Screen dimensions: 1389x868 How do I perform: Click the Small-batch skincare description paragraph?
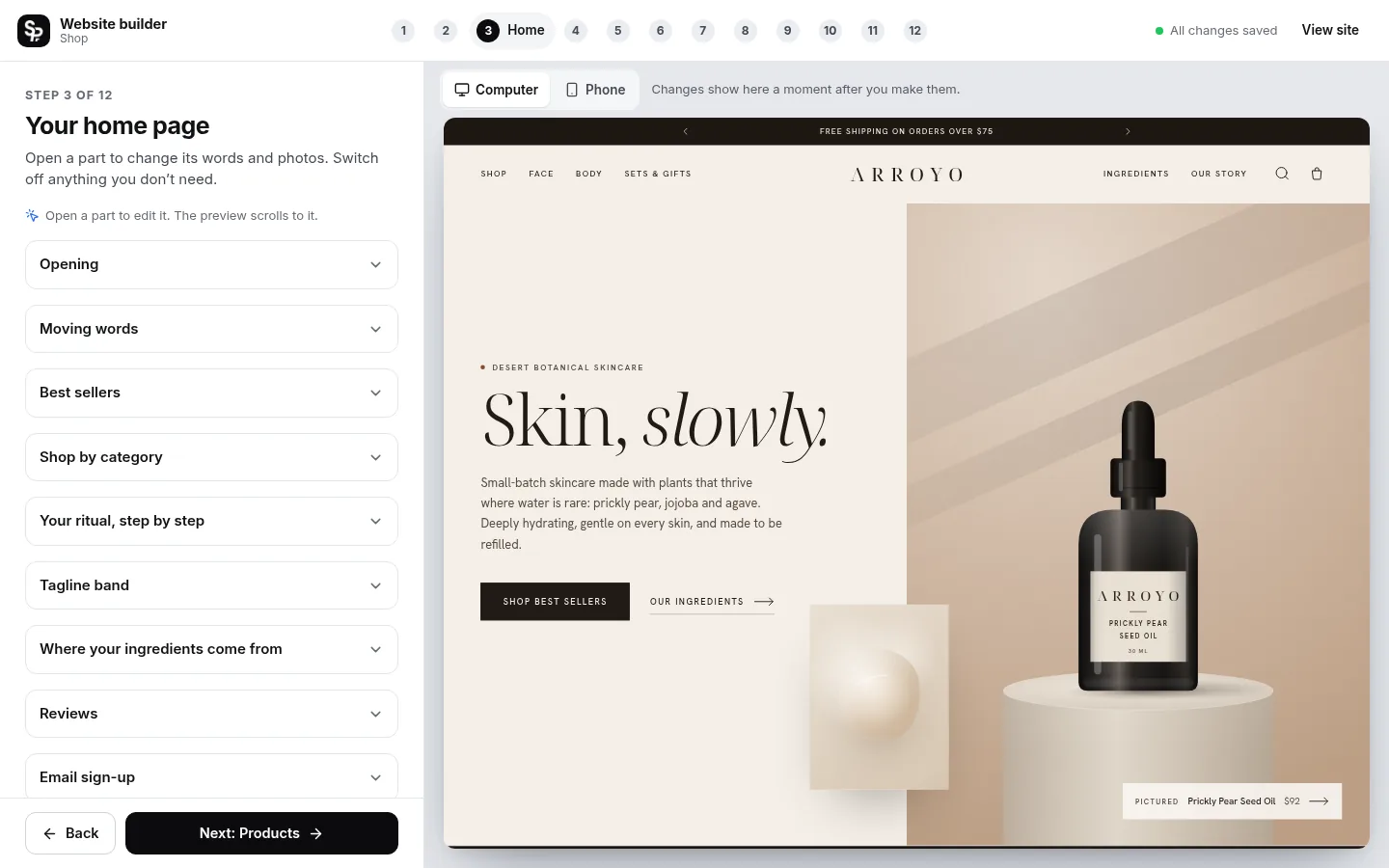[632, 513]
